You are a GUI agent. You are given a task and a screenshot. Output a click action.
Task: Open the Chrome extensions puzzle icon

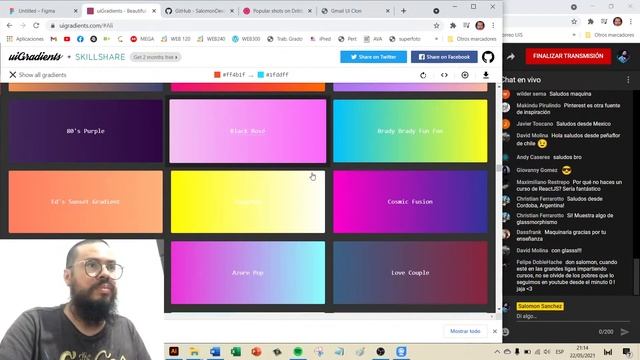tap(453, 25)
